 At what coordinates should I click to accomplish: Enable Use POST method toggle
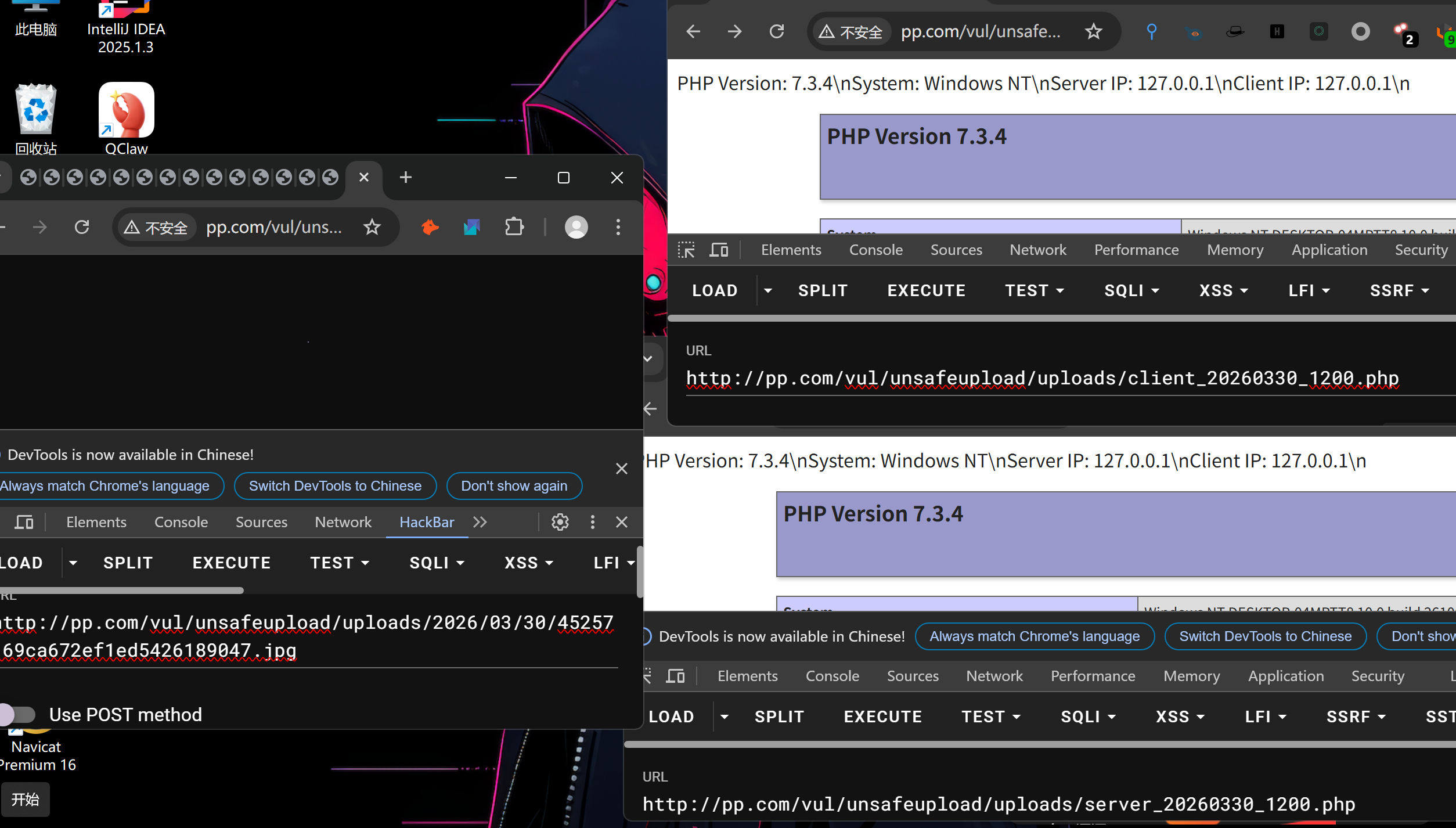point(19,714)
